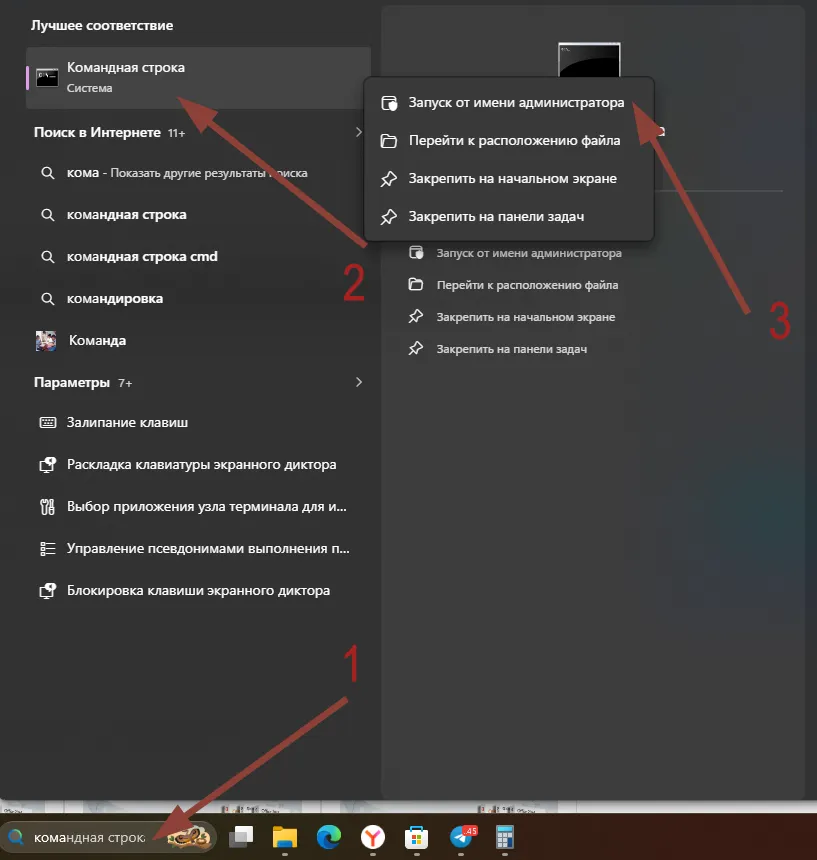The image size is (817, 860).
Task: Choose Закрепить на панели задач in context menu
Action: click(x=496, y=217)
